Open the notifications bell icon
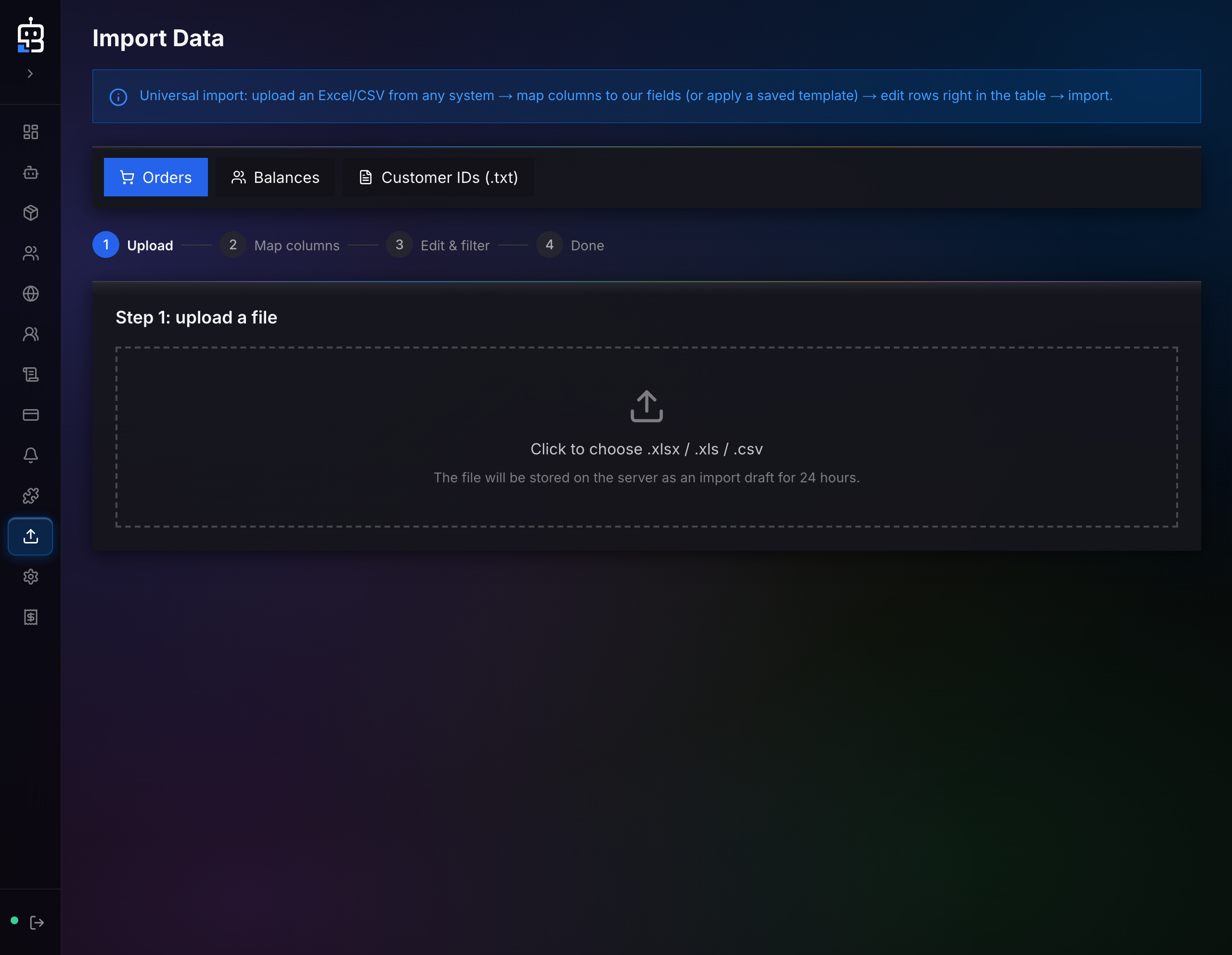 tap(30, 455)
